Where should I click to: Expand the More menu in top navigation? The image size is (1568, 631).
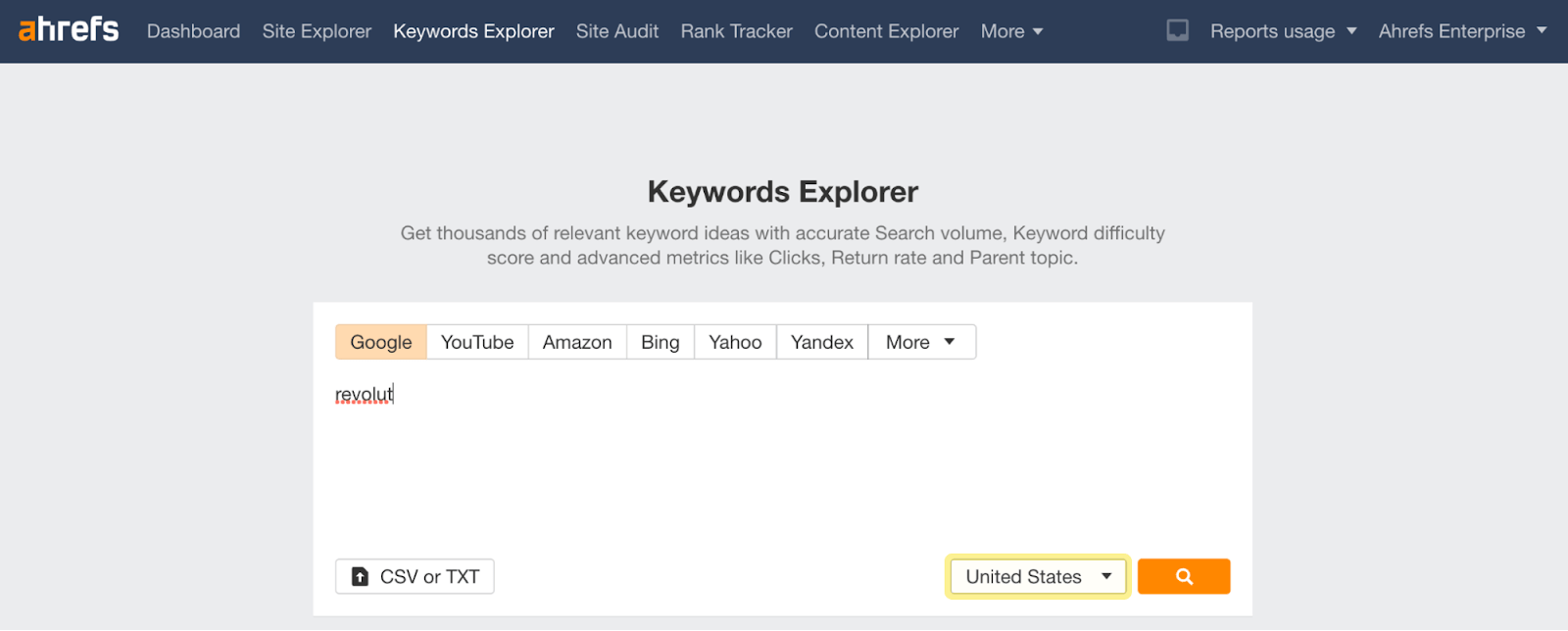(x=1011, y=31)
